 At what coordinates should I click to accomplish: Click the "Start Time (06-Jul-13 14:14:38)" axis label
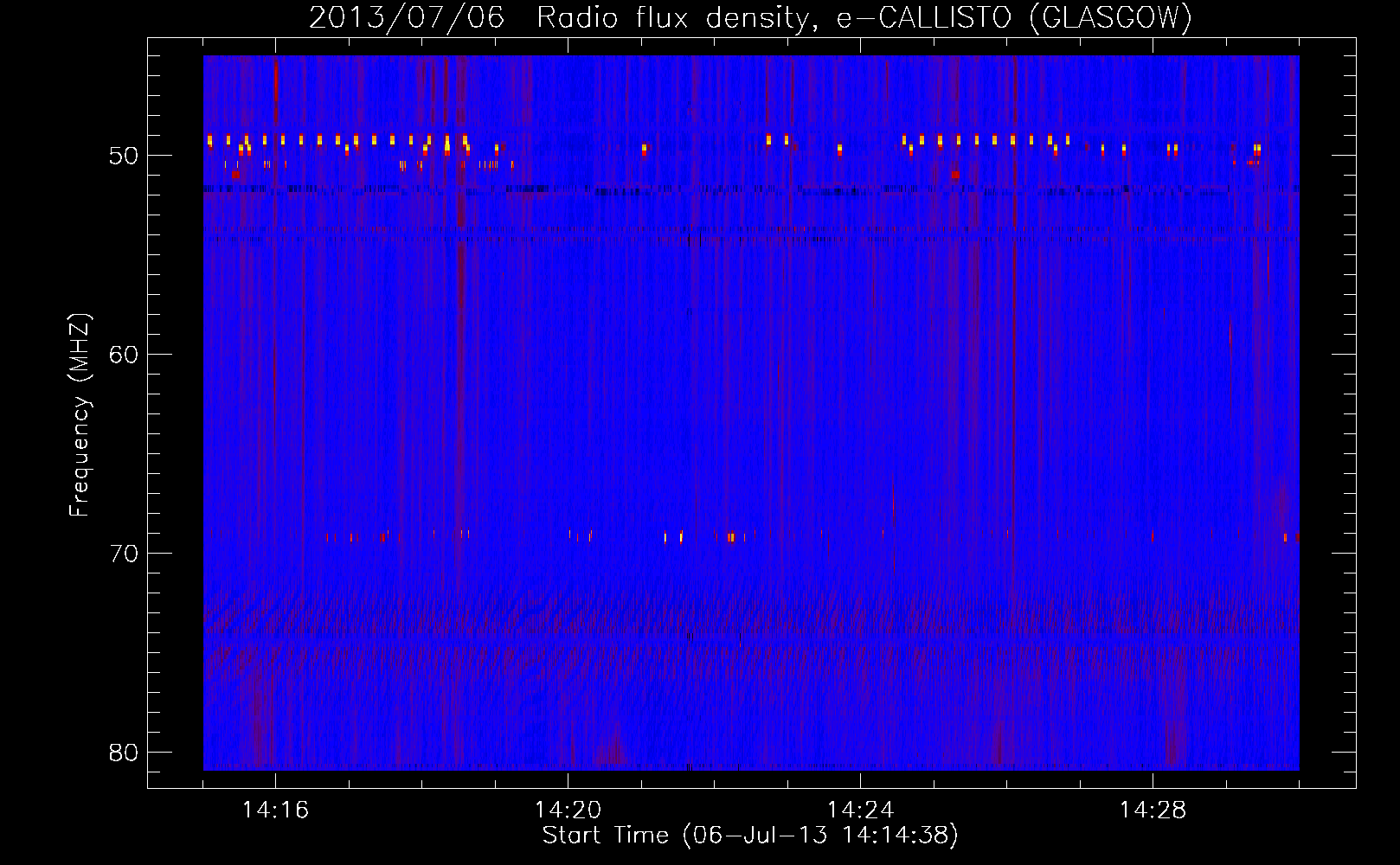pyautogui.click(x=750, y=836)
